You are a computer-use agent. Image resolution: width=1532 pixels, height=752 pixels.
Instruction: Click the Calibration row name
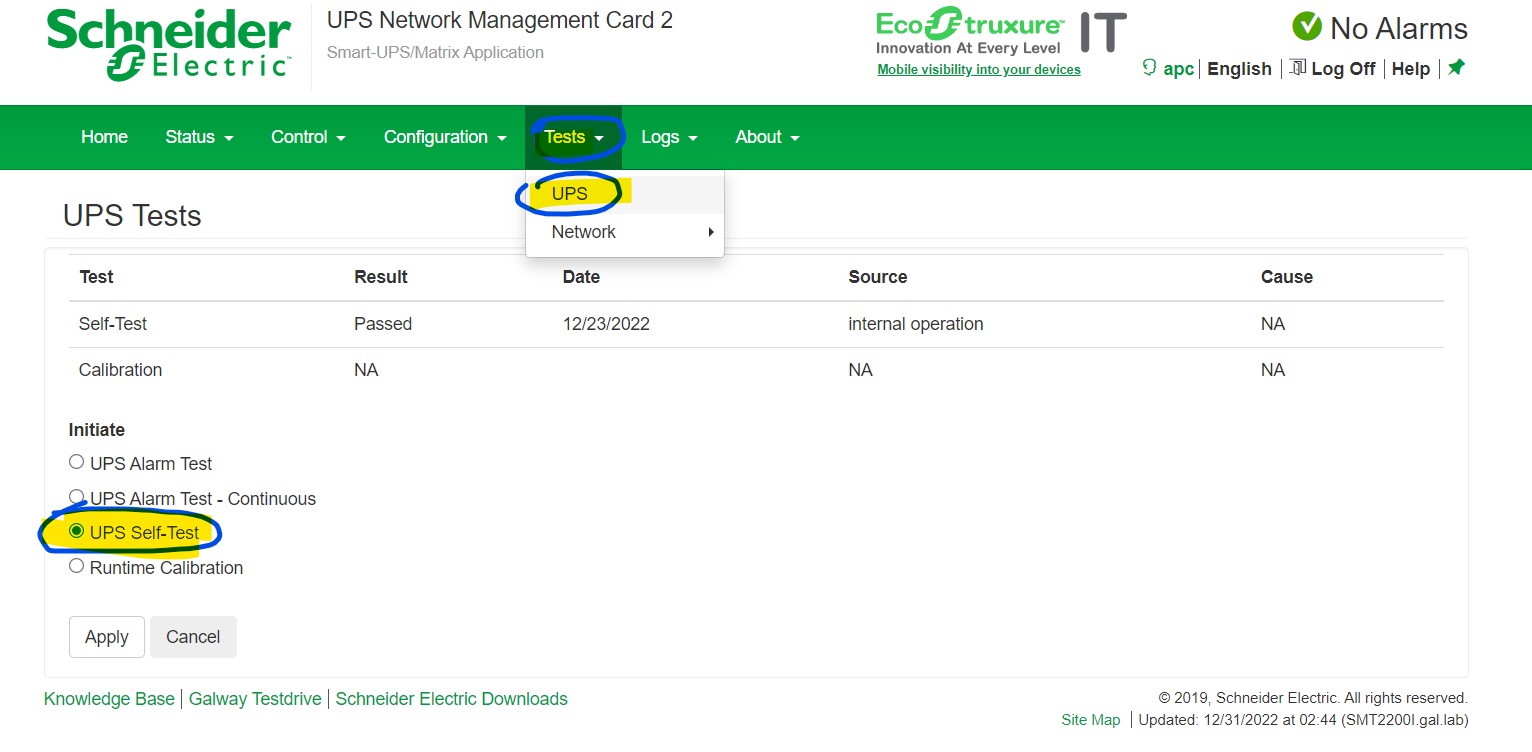(120, 370)
